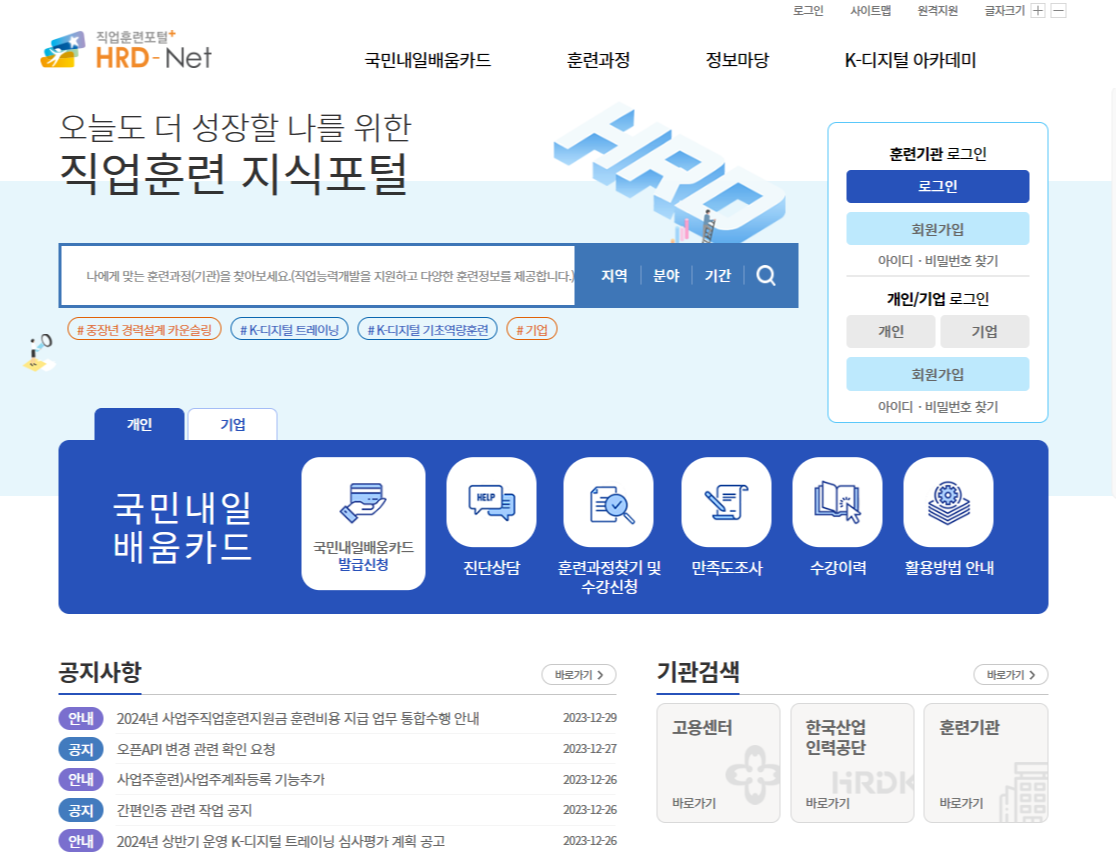1116x865 pixels.
Task: Open notice 사업주훈련)사업주계좌등록 기능추가
Action: pos(221,780)
